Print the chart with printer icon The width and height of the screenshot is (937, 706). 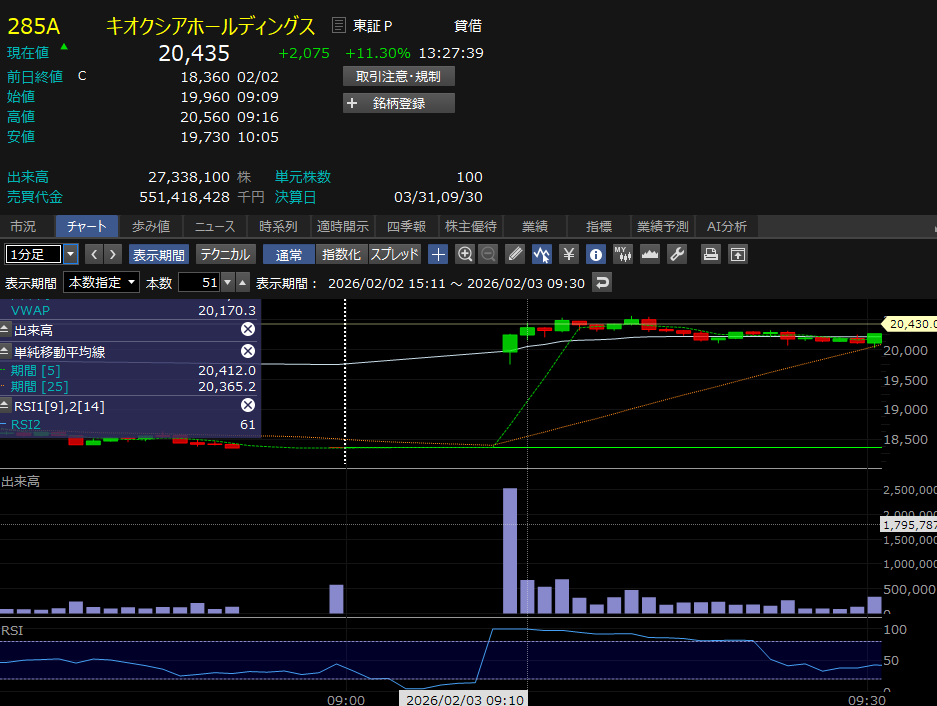pyautogui.click(x=710, y=254)
